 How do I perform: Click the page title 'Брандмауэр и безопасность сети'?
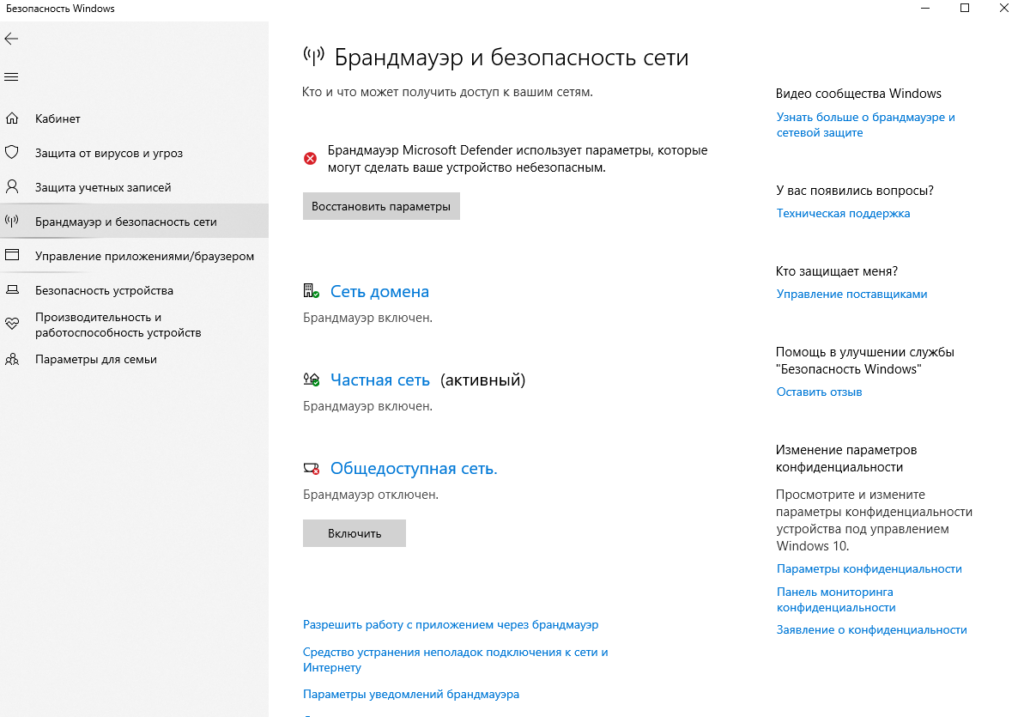point(511,57)
